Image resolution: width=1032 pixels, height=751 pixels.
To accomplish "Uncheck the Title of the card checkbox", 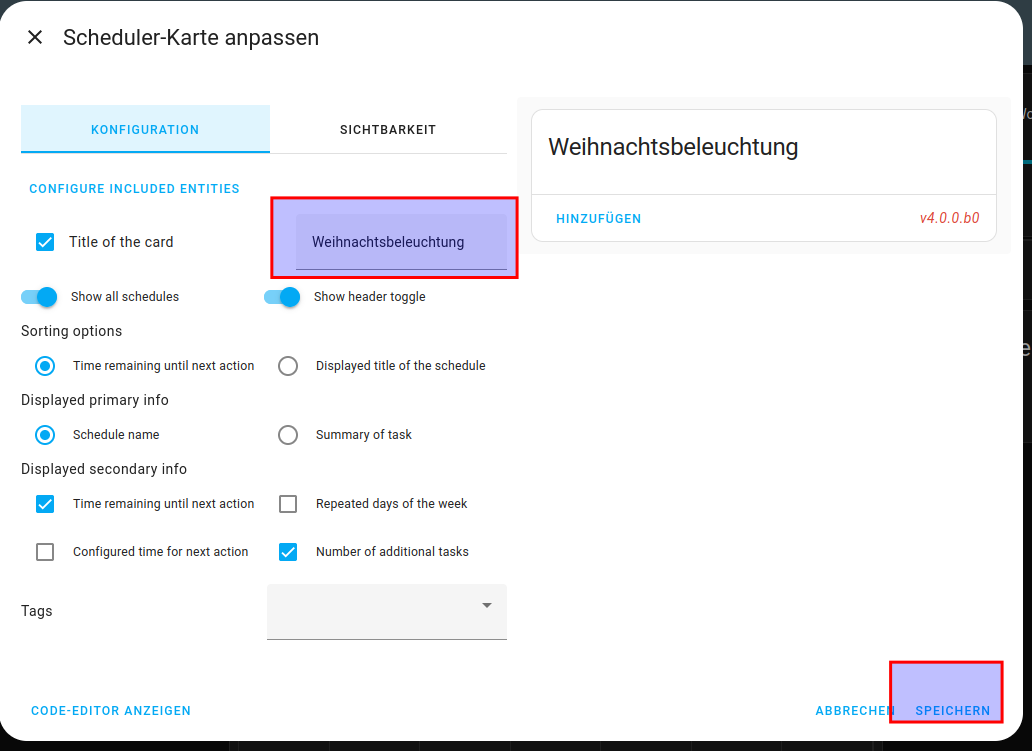I will (x=45, y=242).
